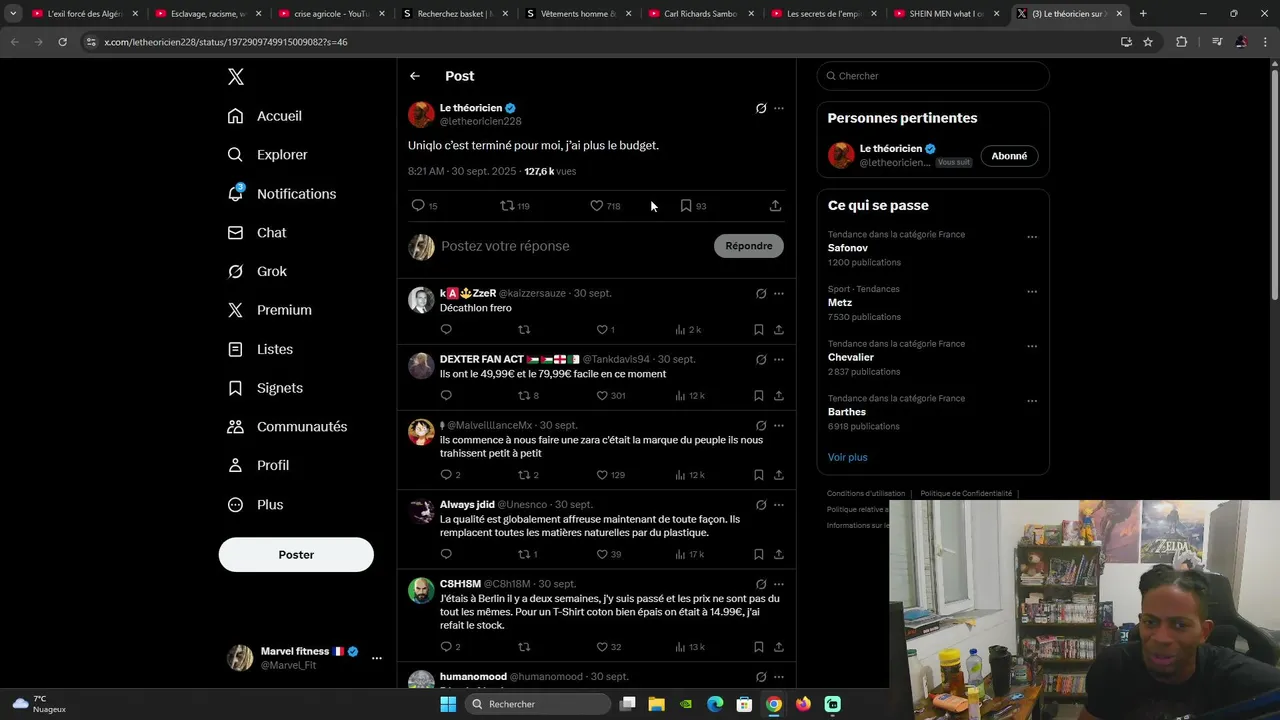Open options for Chevalier trend
The image size is (1280, 720).
tap(1032, 347)
